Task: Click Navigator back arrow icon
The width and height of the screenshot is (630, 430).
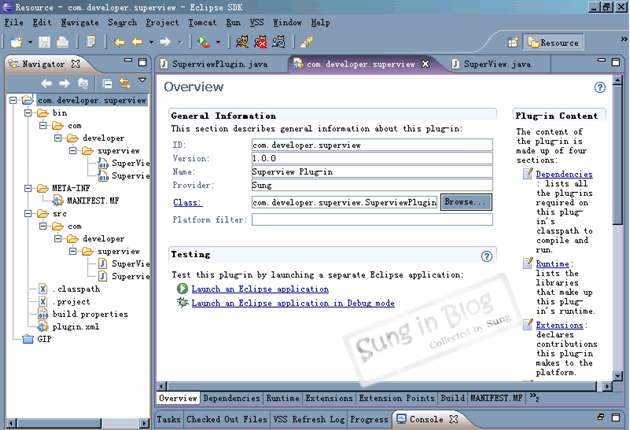Action: [x=47, y=83]
